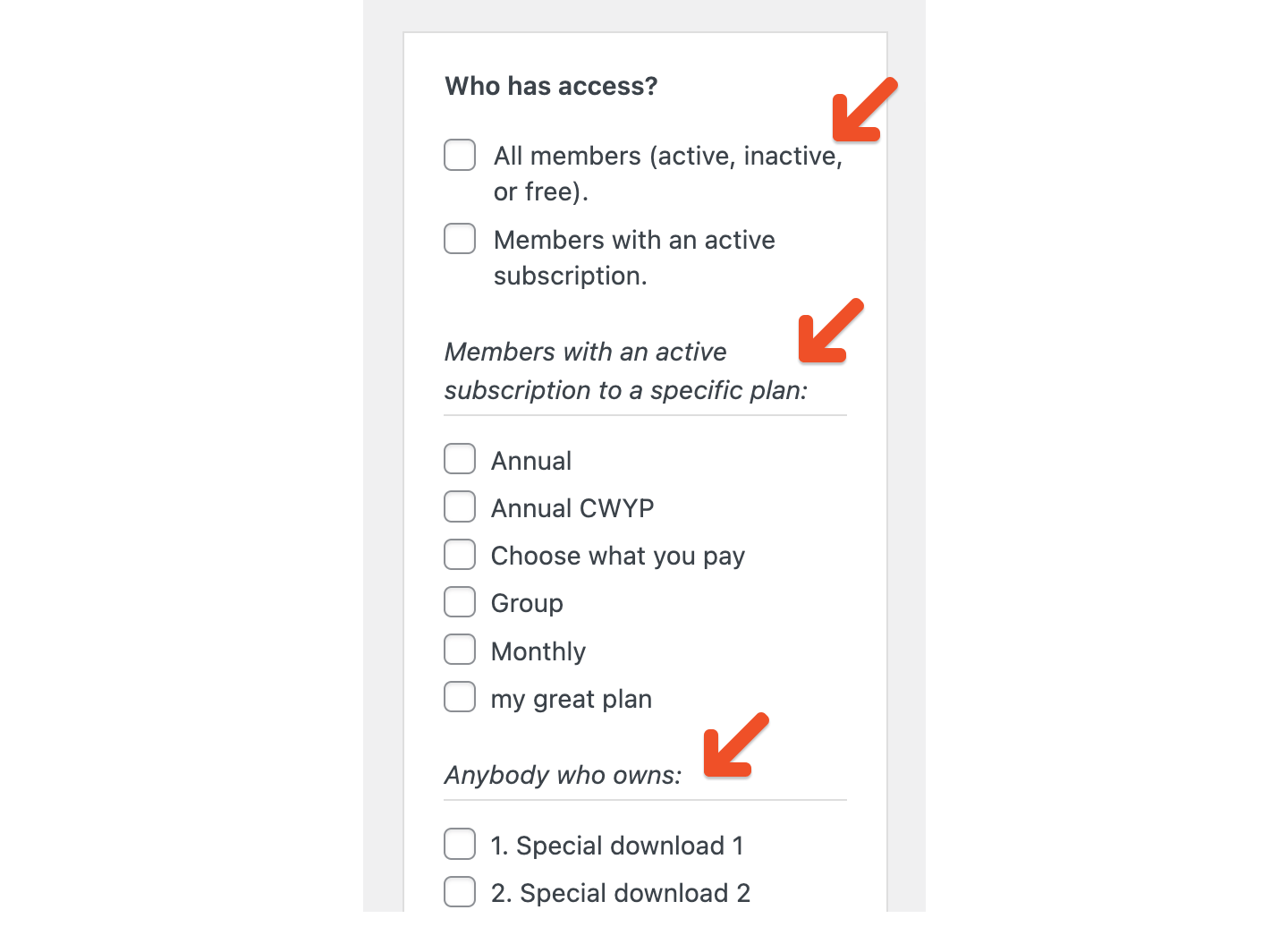Viewport: 1288px width, 927px height.
Task: Enable the 'Group' plan checkbox
Action: (x=459, y=601)
